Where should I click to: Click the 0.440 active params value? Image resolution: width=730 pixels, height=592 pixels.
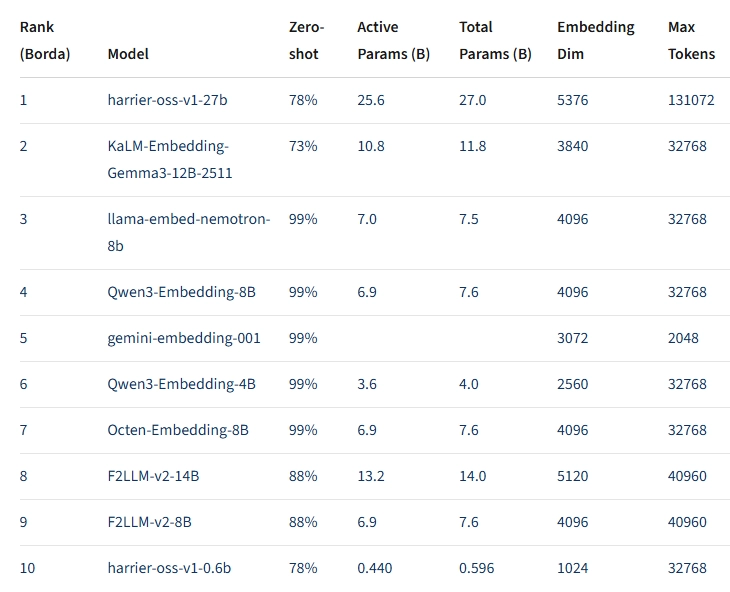374,568
